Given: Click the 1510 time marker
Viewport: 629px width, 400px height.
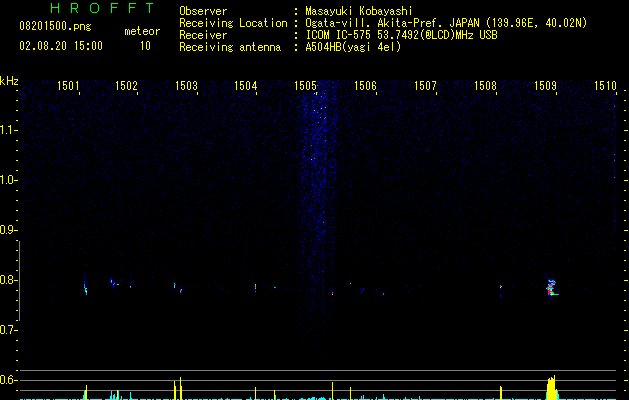Looking at the screenshot, I should click(605, 85).
